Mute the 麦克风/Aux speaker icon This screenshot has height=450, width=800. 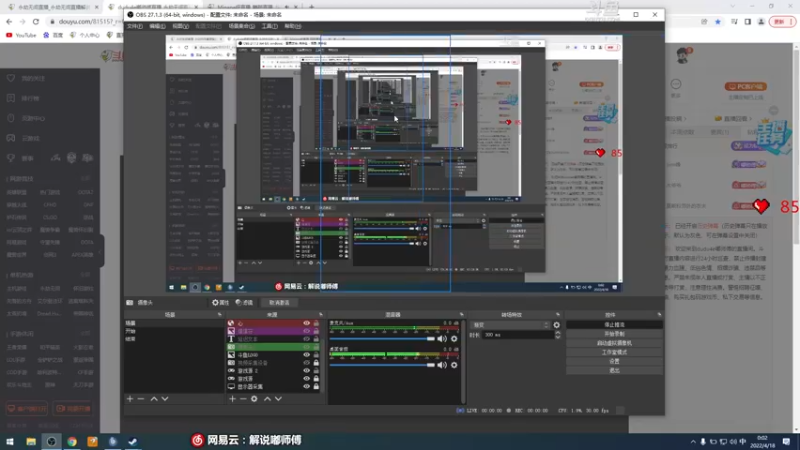[x=442, y=339]
